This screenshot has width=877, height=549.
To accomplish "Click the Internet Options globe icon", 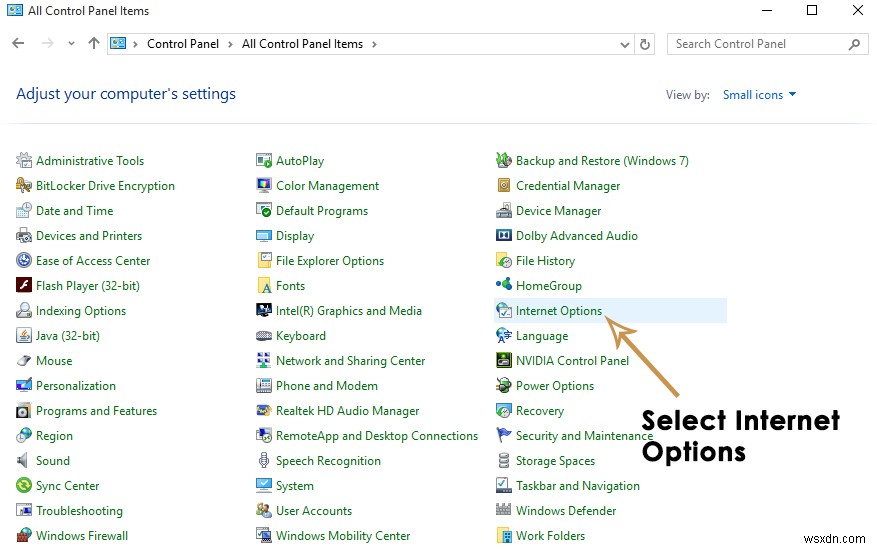I will (x=504, y=311).
